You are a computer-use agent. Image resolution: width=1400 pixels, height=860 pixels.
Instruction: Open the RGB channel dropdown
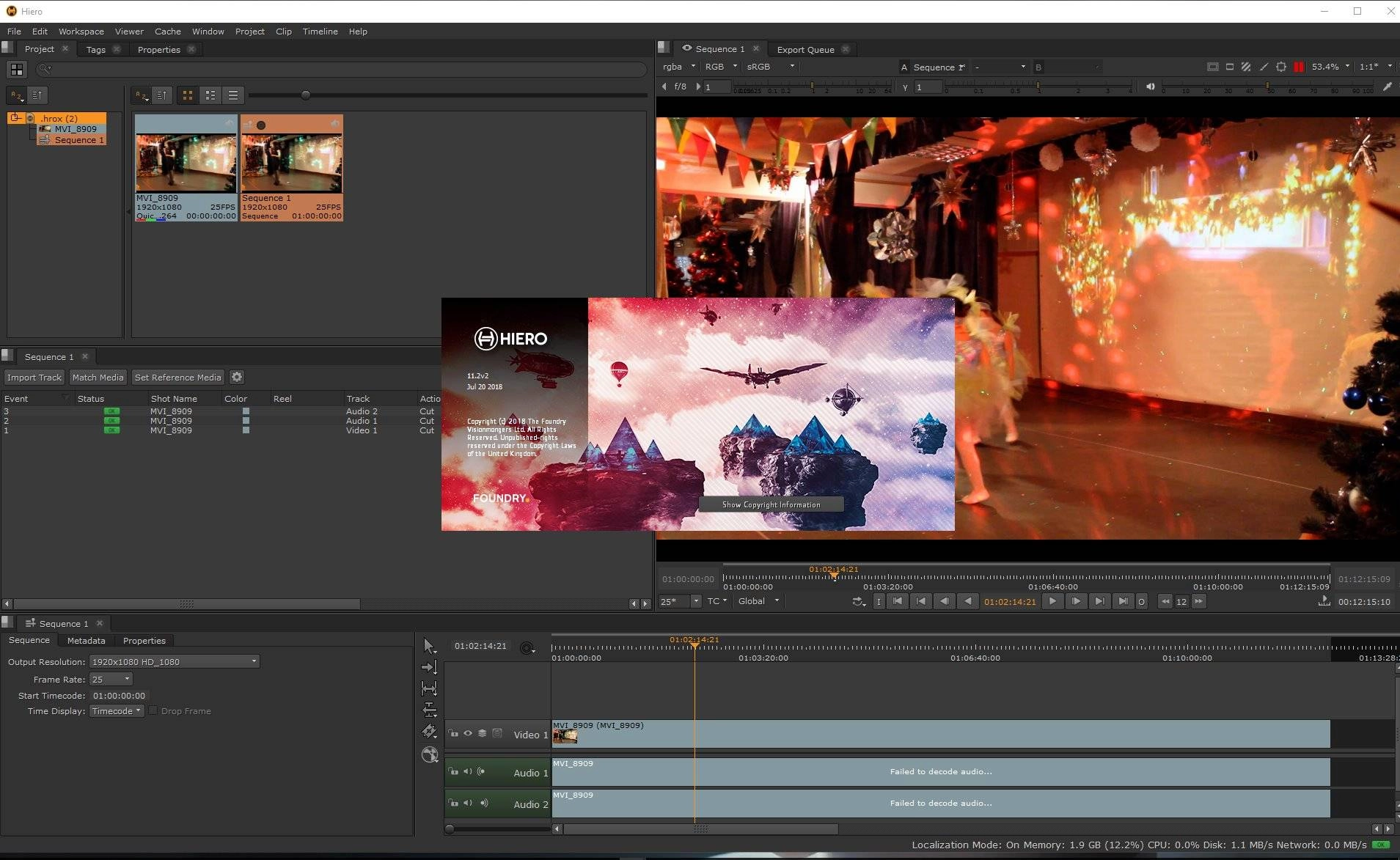click(721, 67)
